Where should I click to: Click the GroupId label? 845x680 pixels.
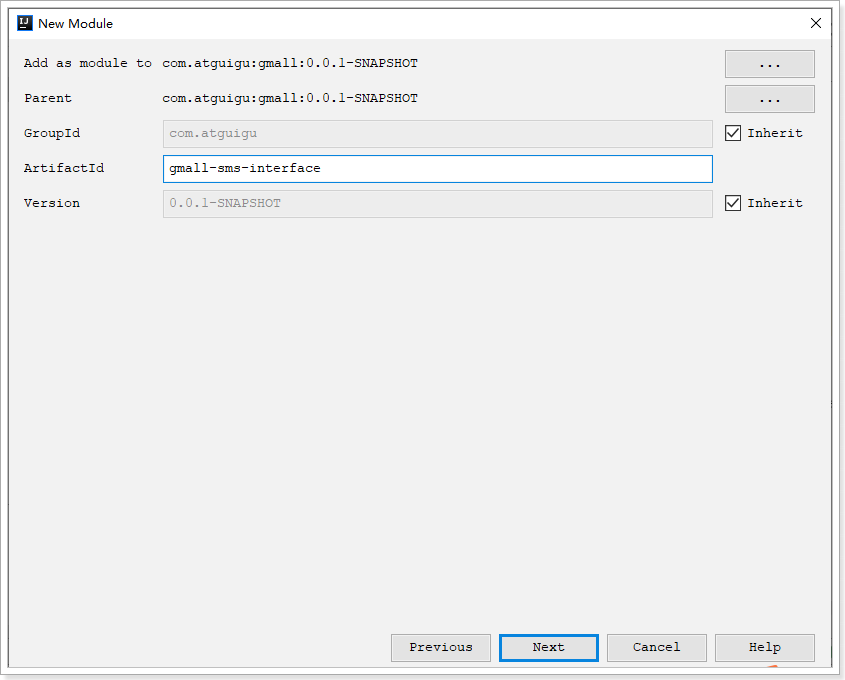point(52,134)
